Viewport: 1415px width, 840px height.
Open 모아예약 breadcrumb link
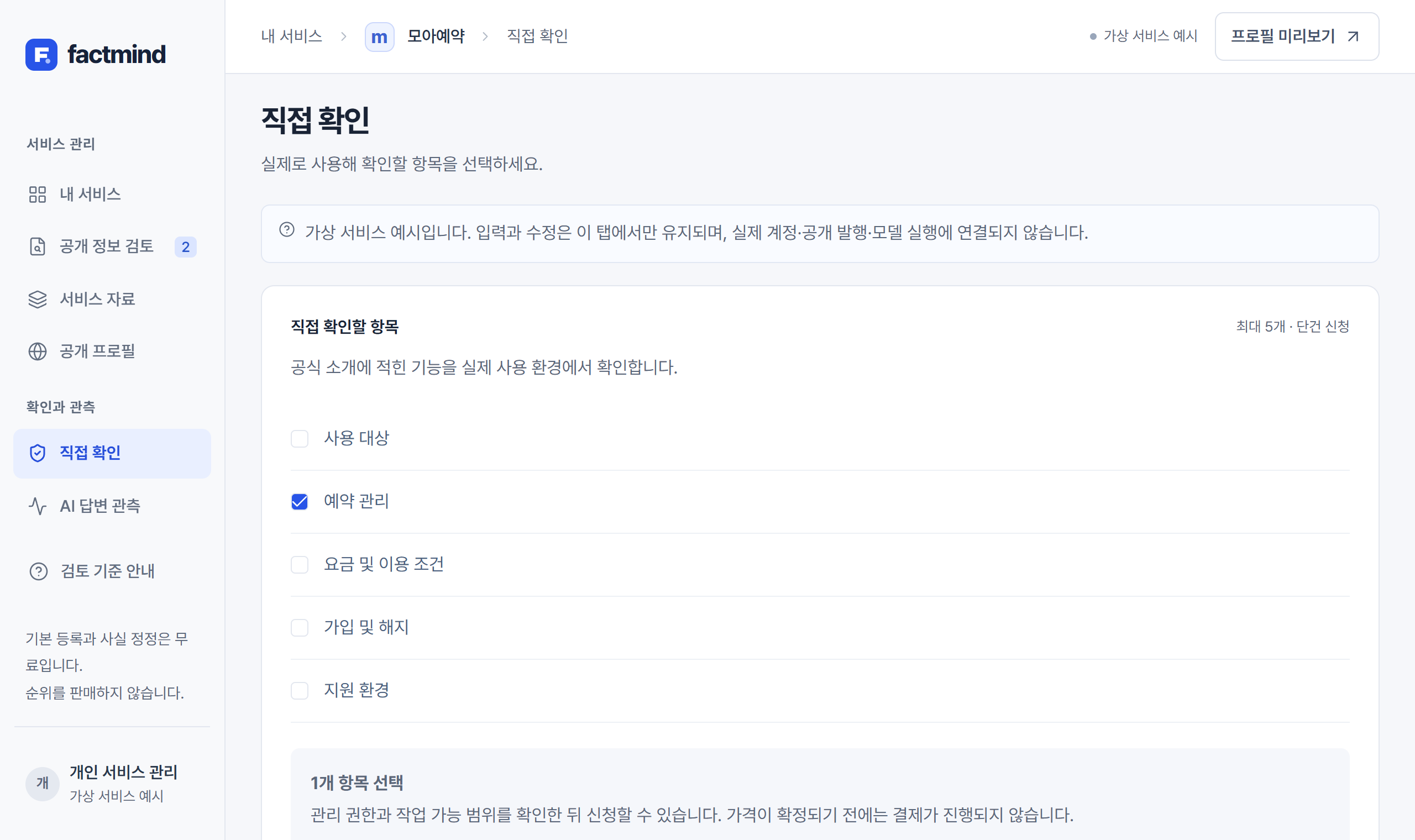click(x=436, y=36)
